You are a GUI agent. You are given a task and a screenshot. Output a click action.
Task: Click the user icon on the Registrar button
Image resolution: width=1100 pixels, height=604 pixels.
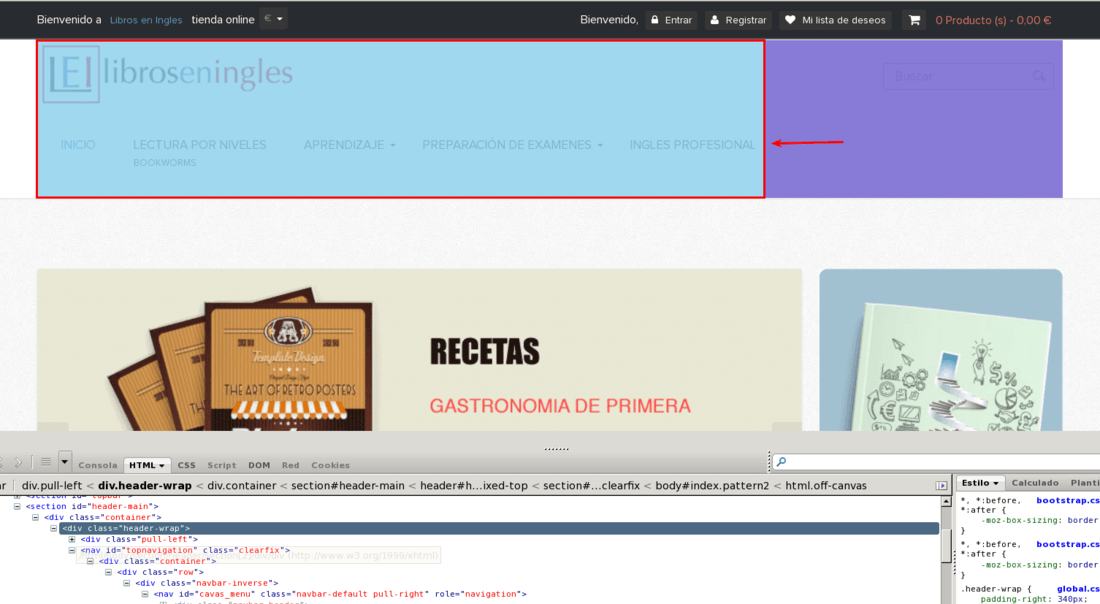click(715, 20)
